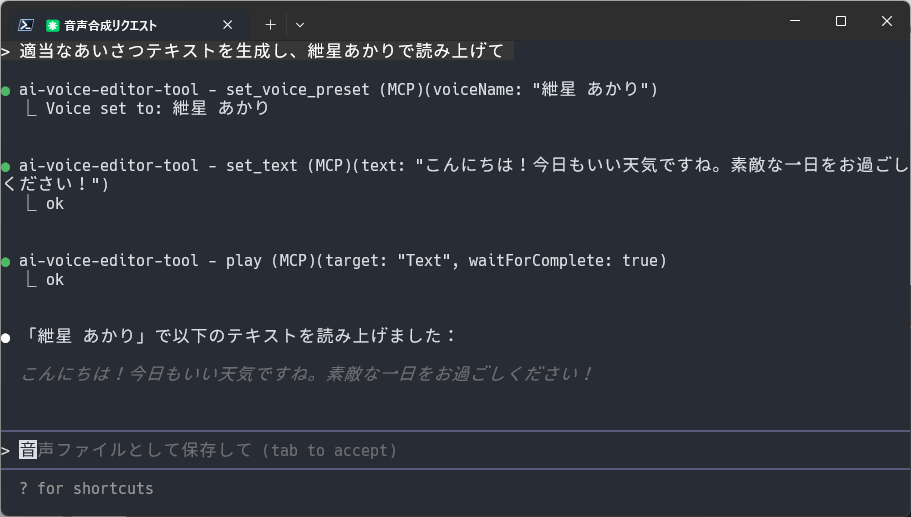Click the italic こんにちは greeting text line
This screenshot has height=517, width=911.
click(x=306, y=374)
